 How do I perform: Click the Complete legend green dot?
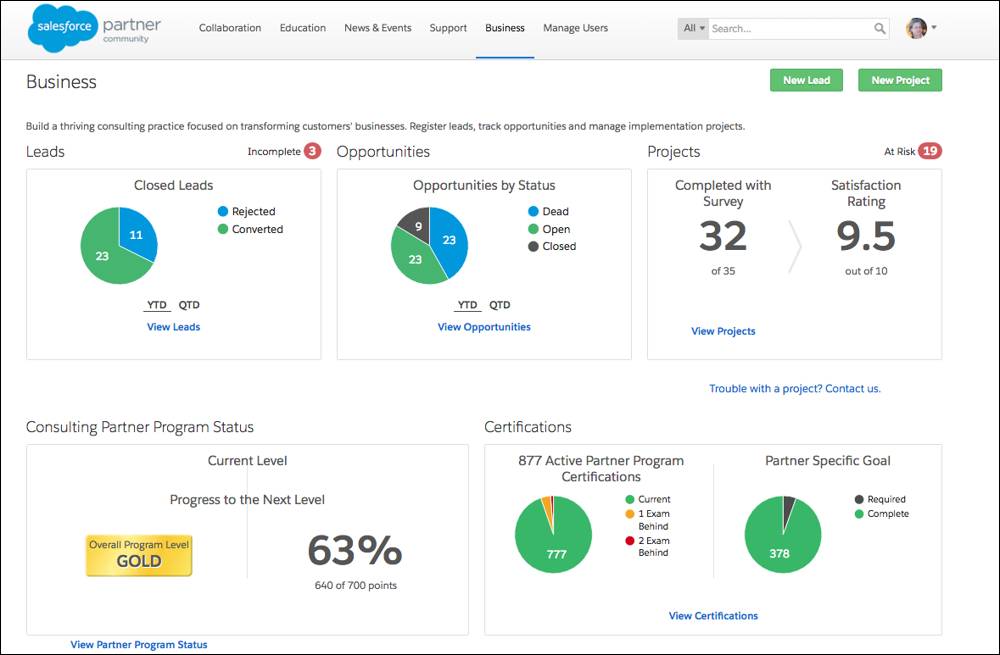pyautogui.click(x=859, y=513)
